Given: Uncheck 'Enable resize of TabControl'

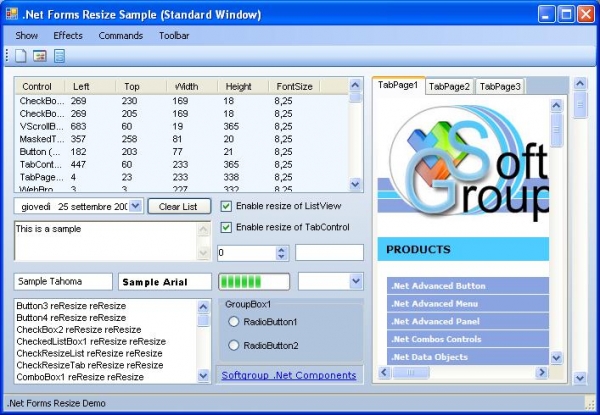Looking at the screenshot, I should [226, 227].
